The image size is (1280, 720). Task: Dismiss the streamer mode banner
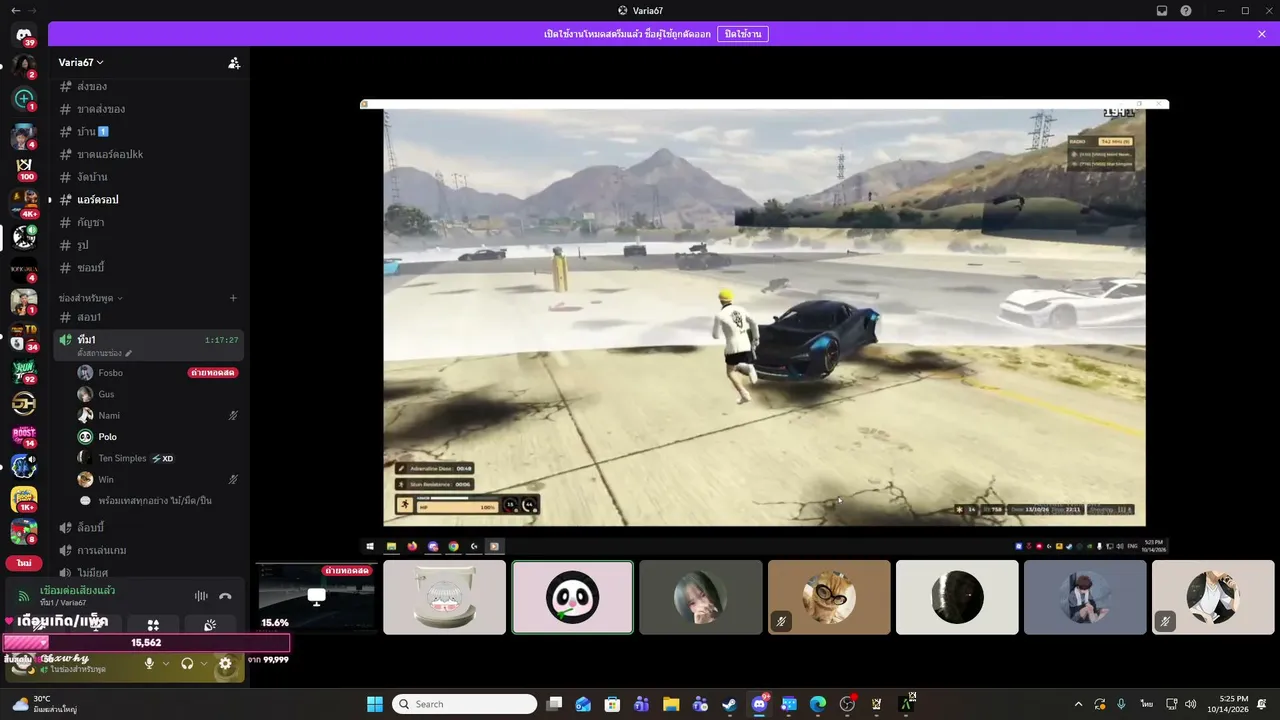(x=1262, y=34)
